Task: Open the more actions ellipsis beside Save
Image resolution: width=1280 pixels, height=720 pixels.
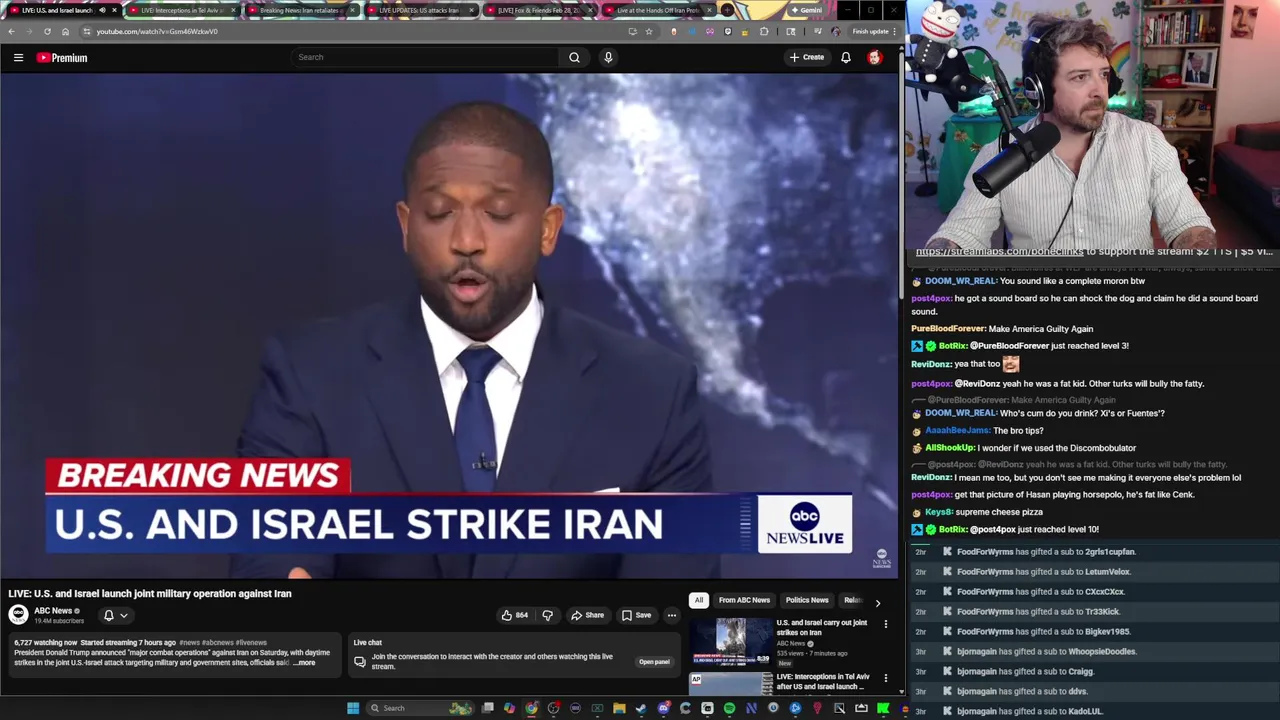Action: (672, 615)
